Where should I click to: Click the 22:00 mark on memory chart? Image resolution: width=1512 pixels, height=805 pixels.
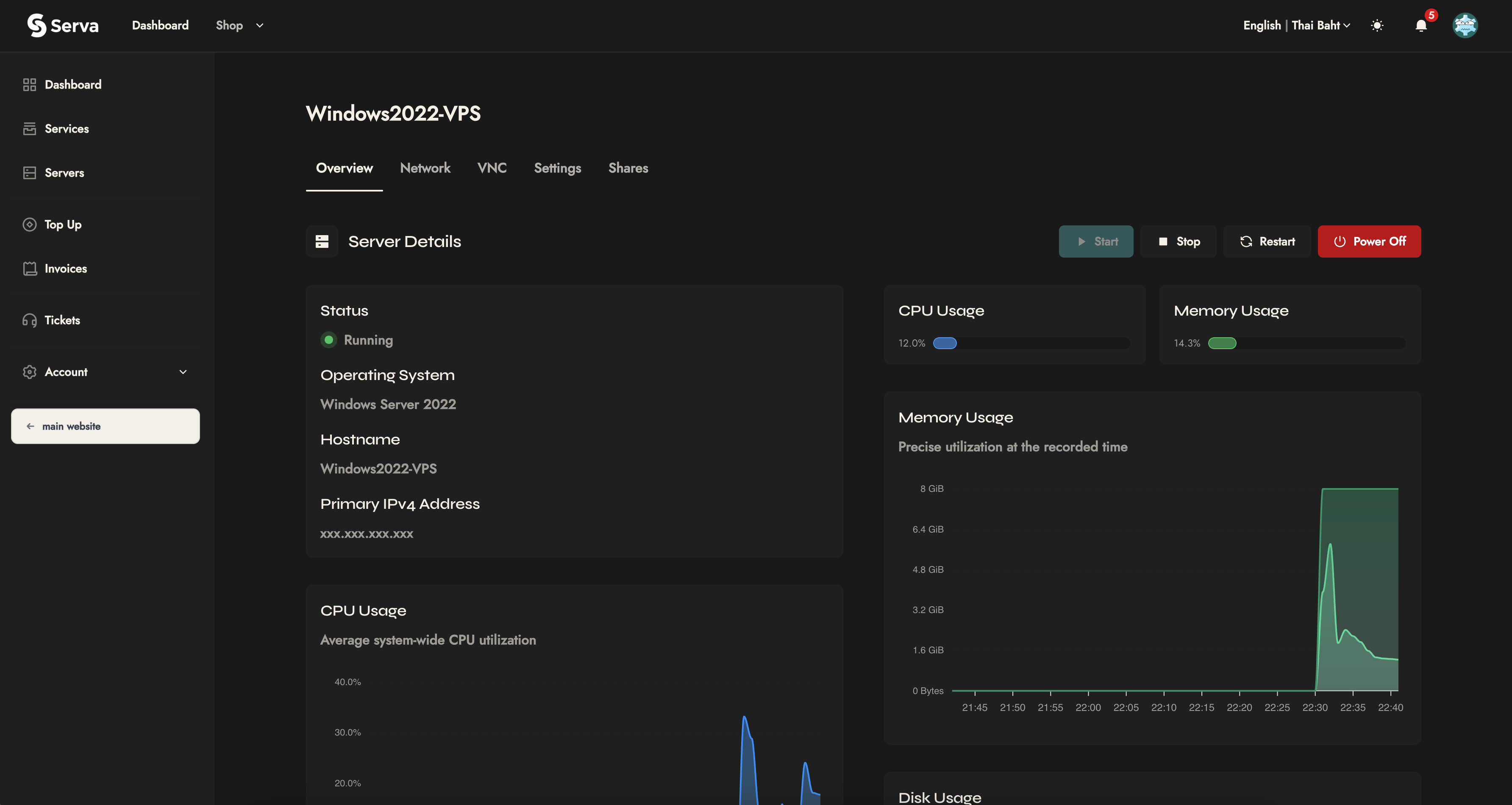point(1088,707)
